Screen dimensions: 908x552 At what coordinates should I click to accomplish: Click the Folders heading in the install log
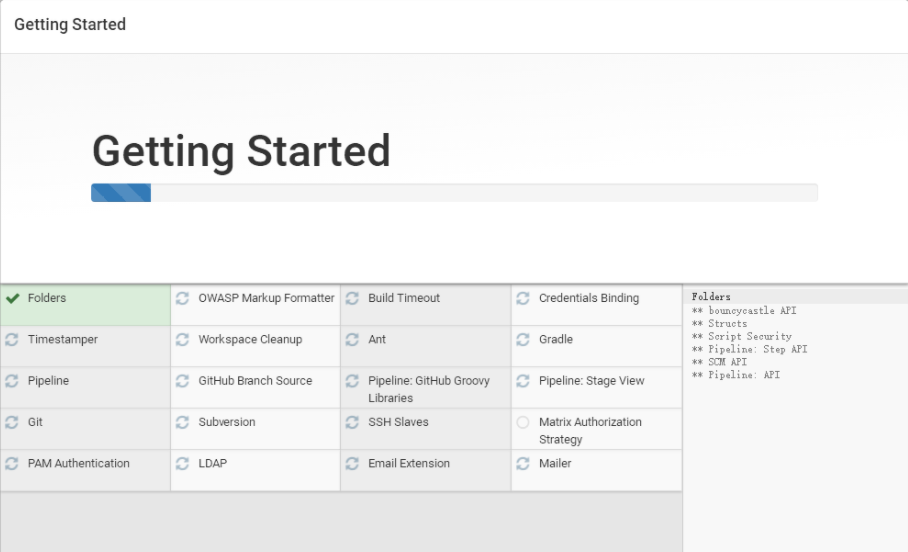[711, 297]
